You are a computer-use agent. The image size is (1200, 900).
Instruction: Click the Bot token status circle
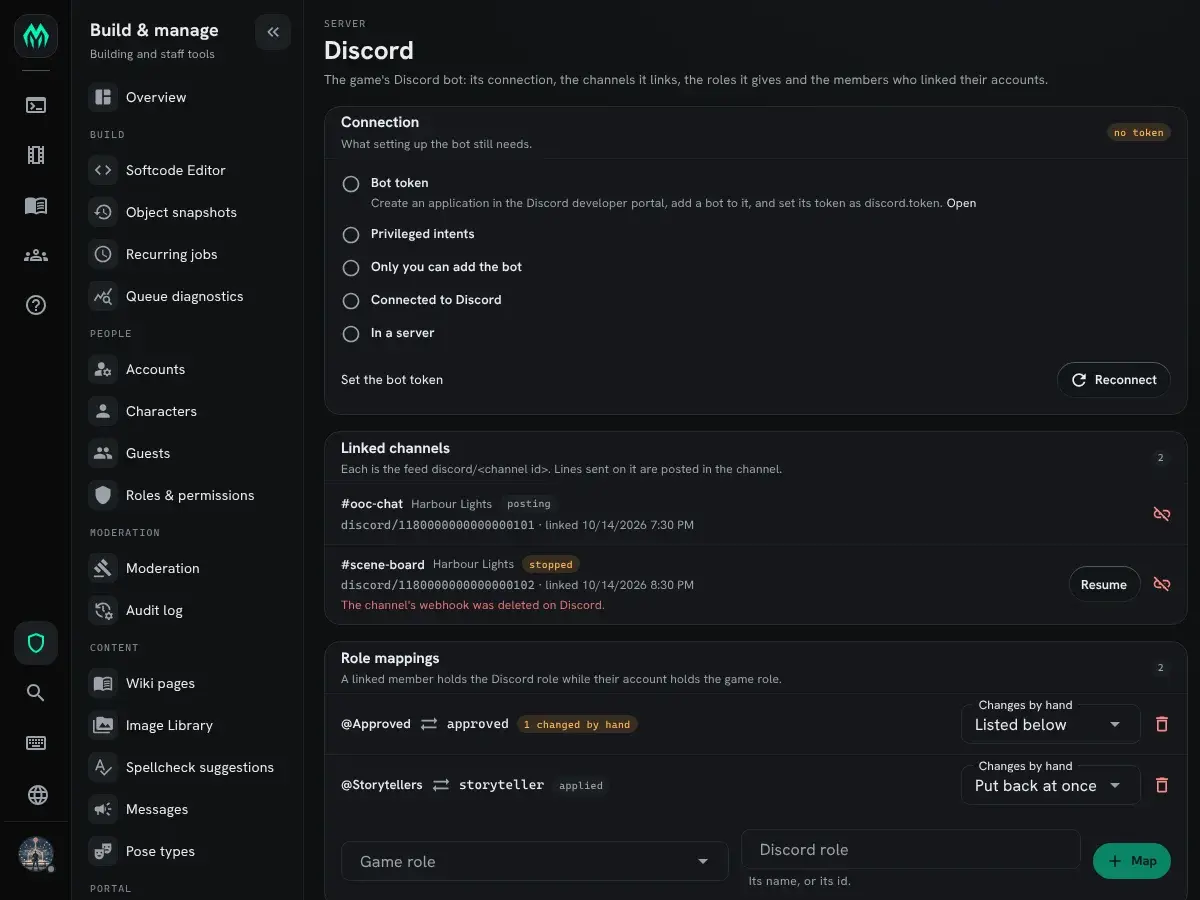pyautogui.click(x=351, y=184)
